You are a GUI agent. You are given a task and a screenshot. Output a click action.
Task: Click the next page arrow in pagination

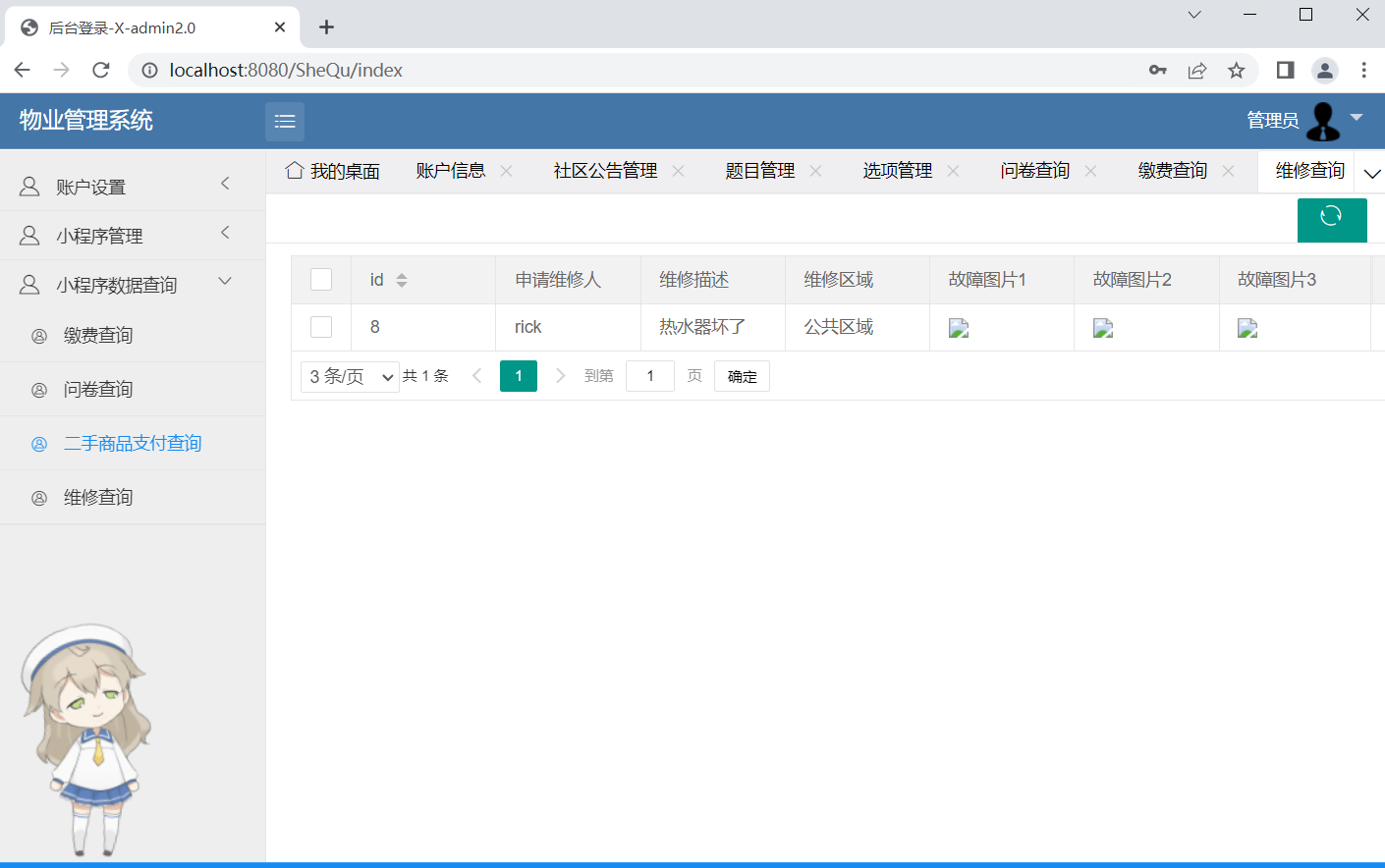[560, 376]
